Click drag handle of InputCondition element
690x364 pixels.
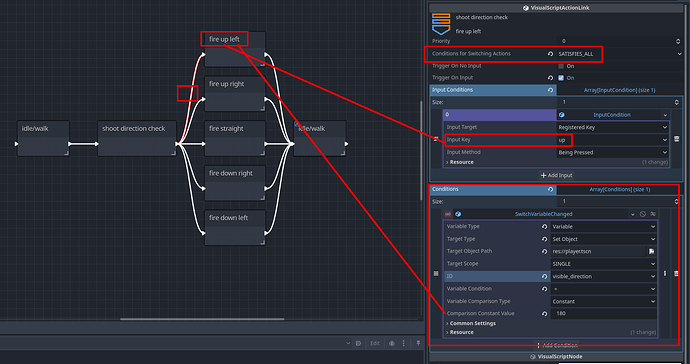[x=436, y=139]
